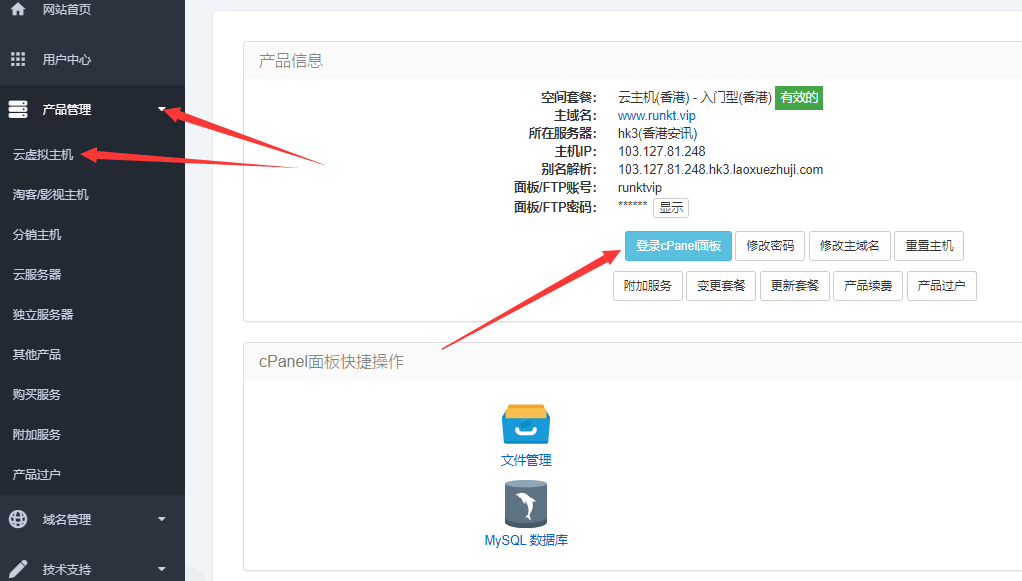Click the masked ****** password text

tap(632, 205)
